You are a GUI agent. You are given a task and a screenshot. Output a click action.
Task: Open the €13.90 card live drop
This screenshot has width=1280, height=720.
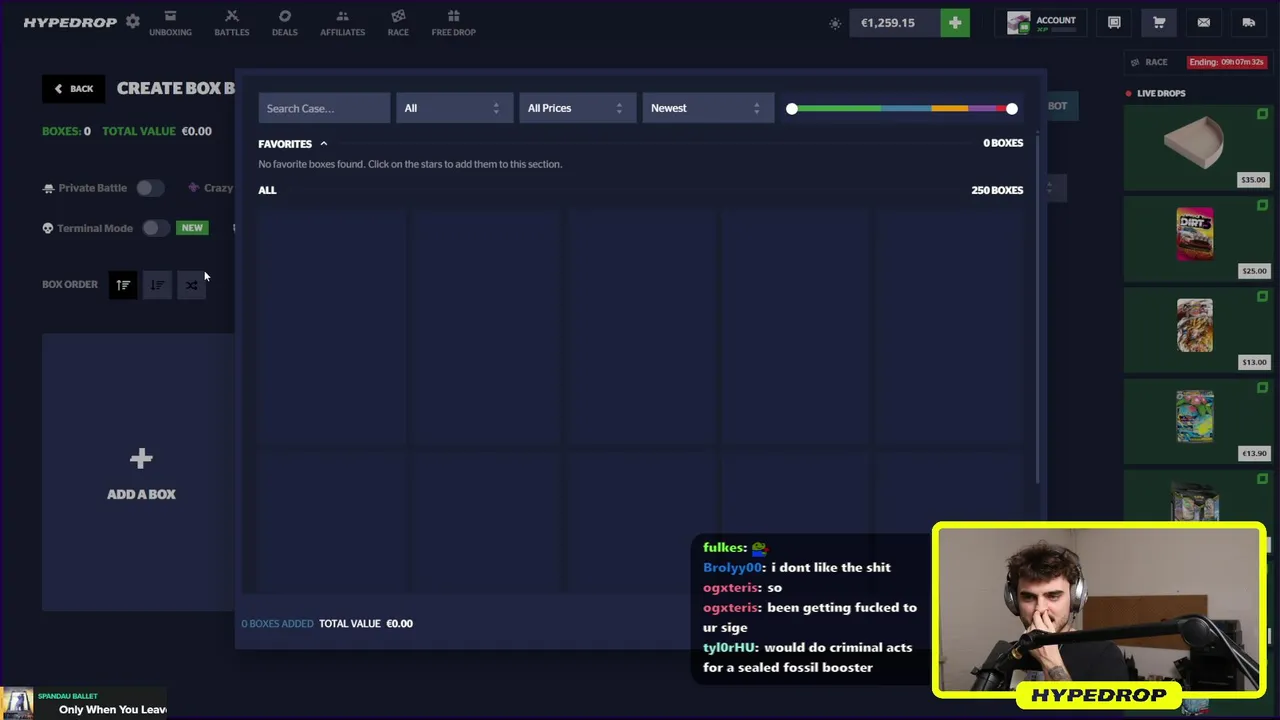click(1197, 420)
